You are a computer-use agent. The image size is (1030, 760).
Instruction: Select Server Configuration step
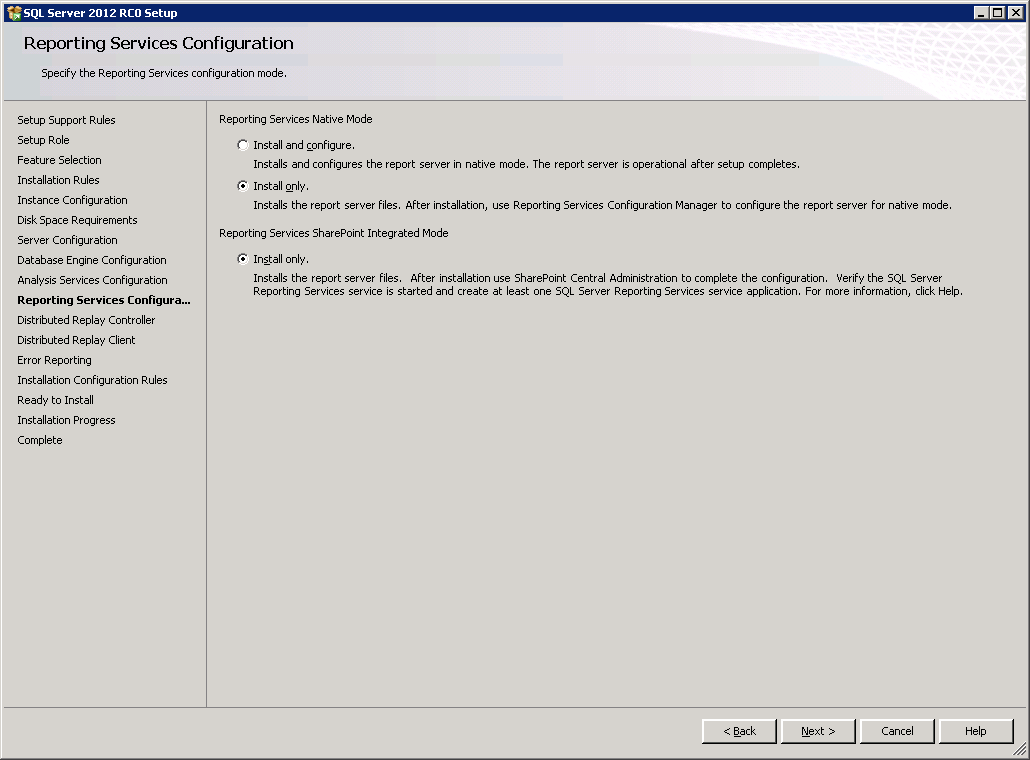pos(67,240)
